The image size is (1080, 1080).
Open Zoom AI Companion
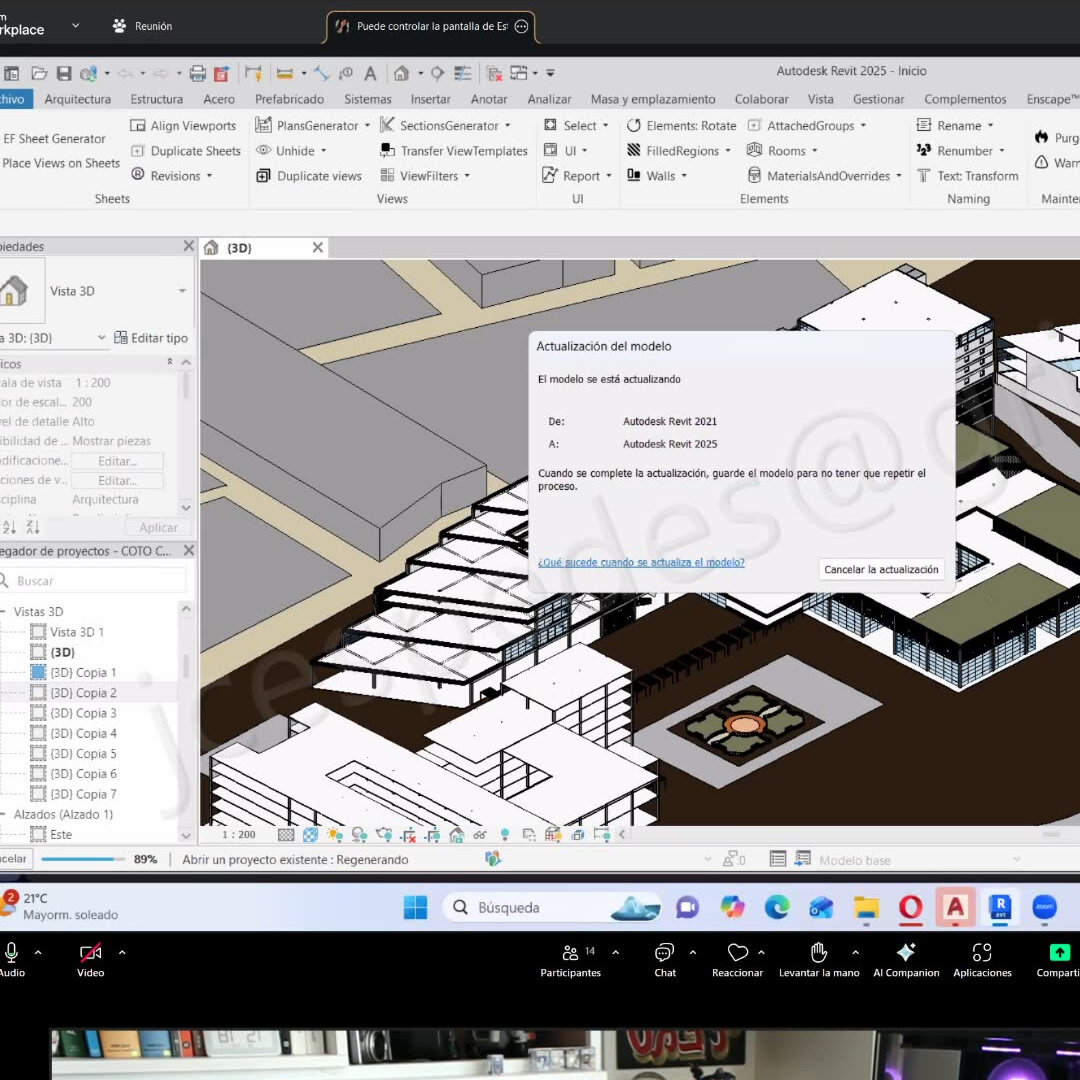click(x=906, y=960)
